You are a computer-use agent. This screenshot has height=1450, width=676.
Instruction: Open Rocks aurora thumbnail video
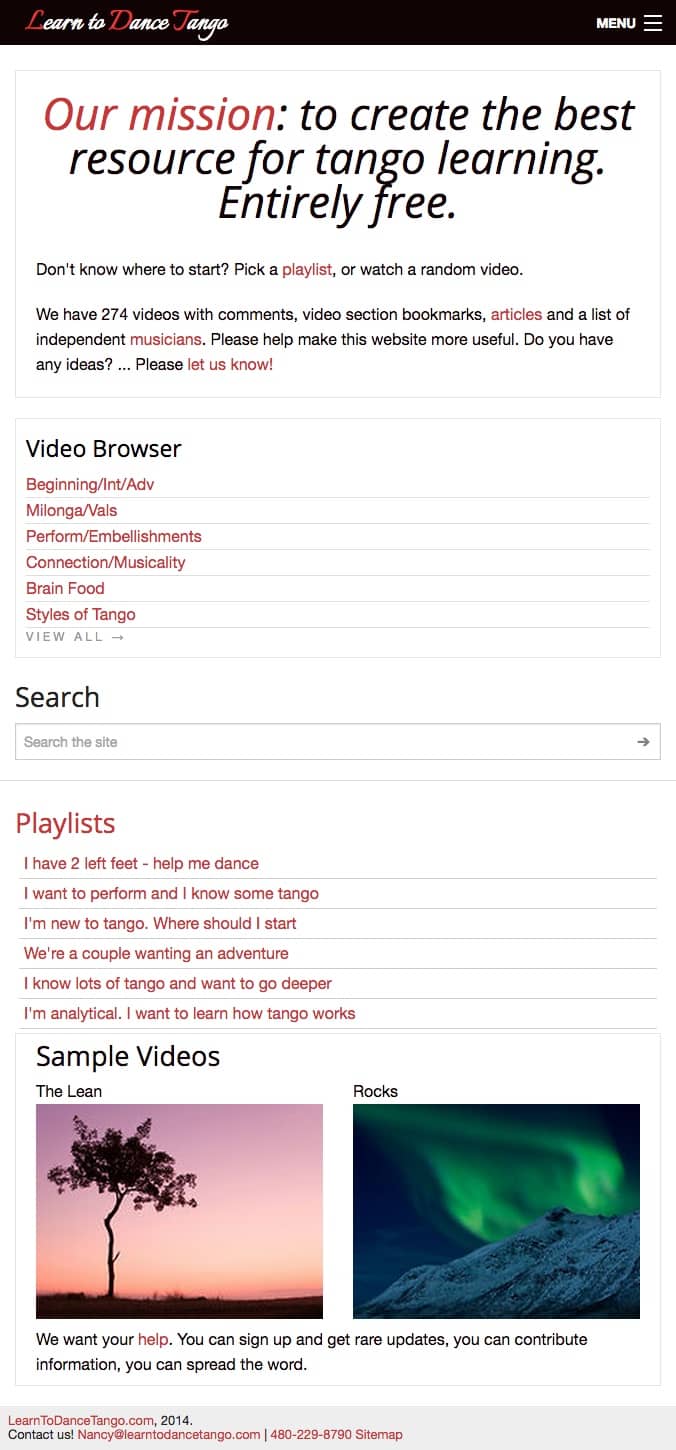pyautogui.click(x=496, y=1211)
